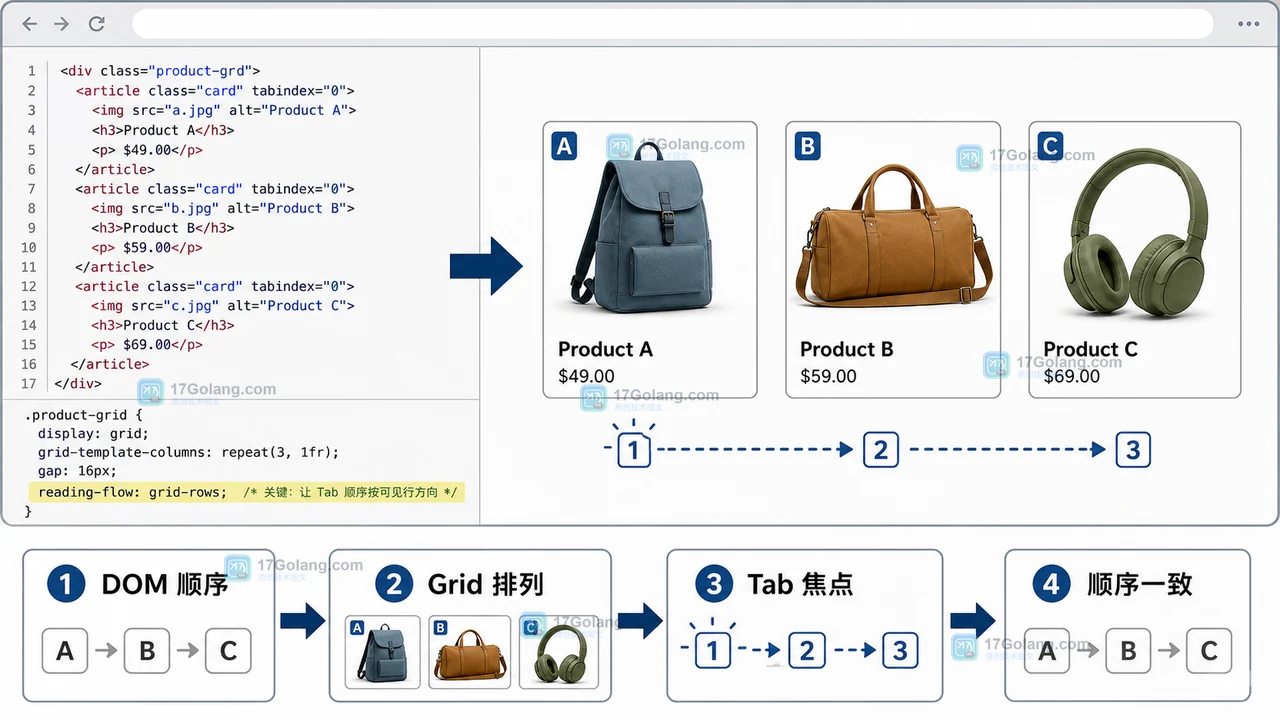Click code line <p> $49.00</p>

click(147, 150)
